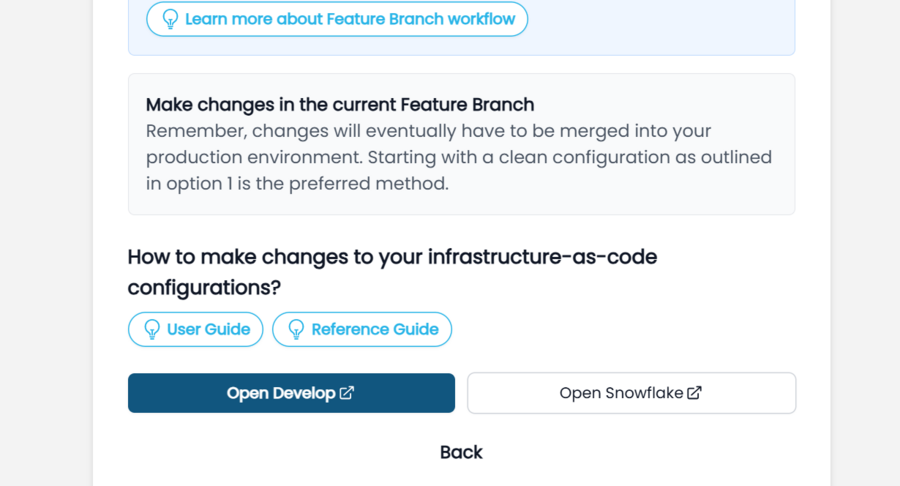The width and height of the screenshot is (900, 486).
Task: Click lightbulb icon beside Learn more
Action: point(170,19)
